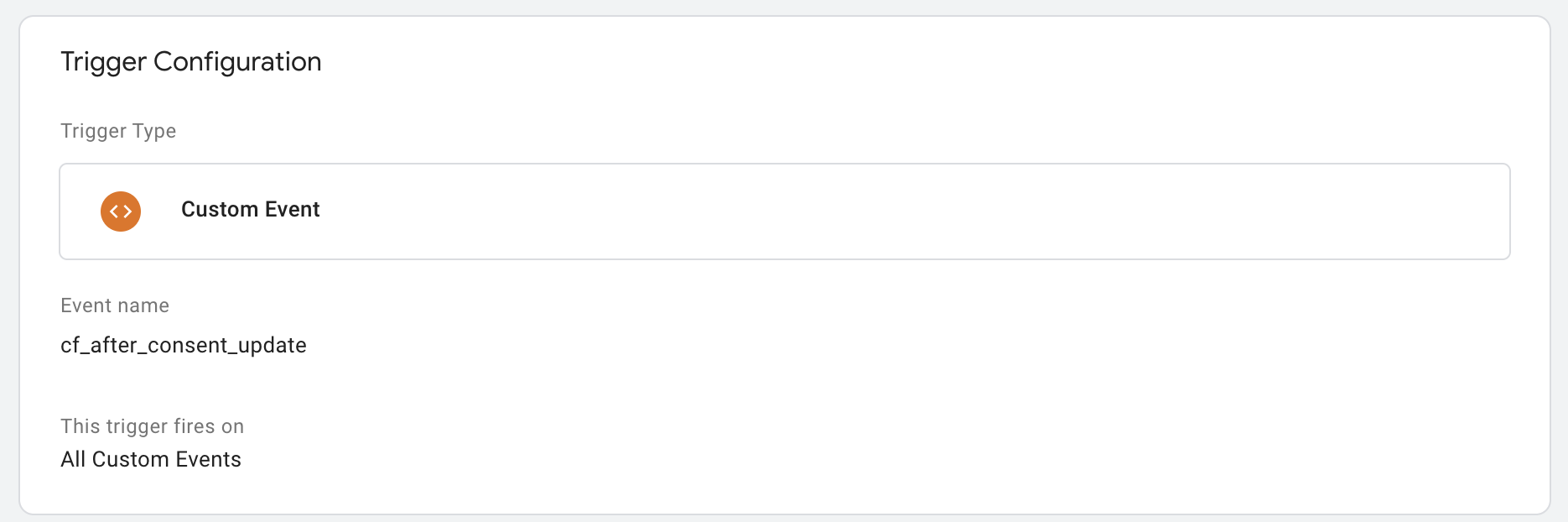
Task: Select the cf_after_consent_update event name value
Action: coord(184,345)
